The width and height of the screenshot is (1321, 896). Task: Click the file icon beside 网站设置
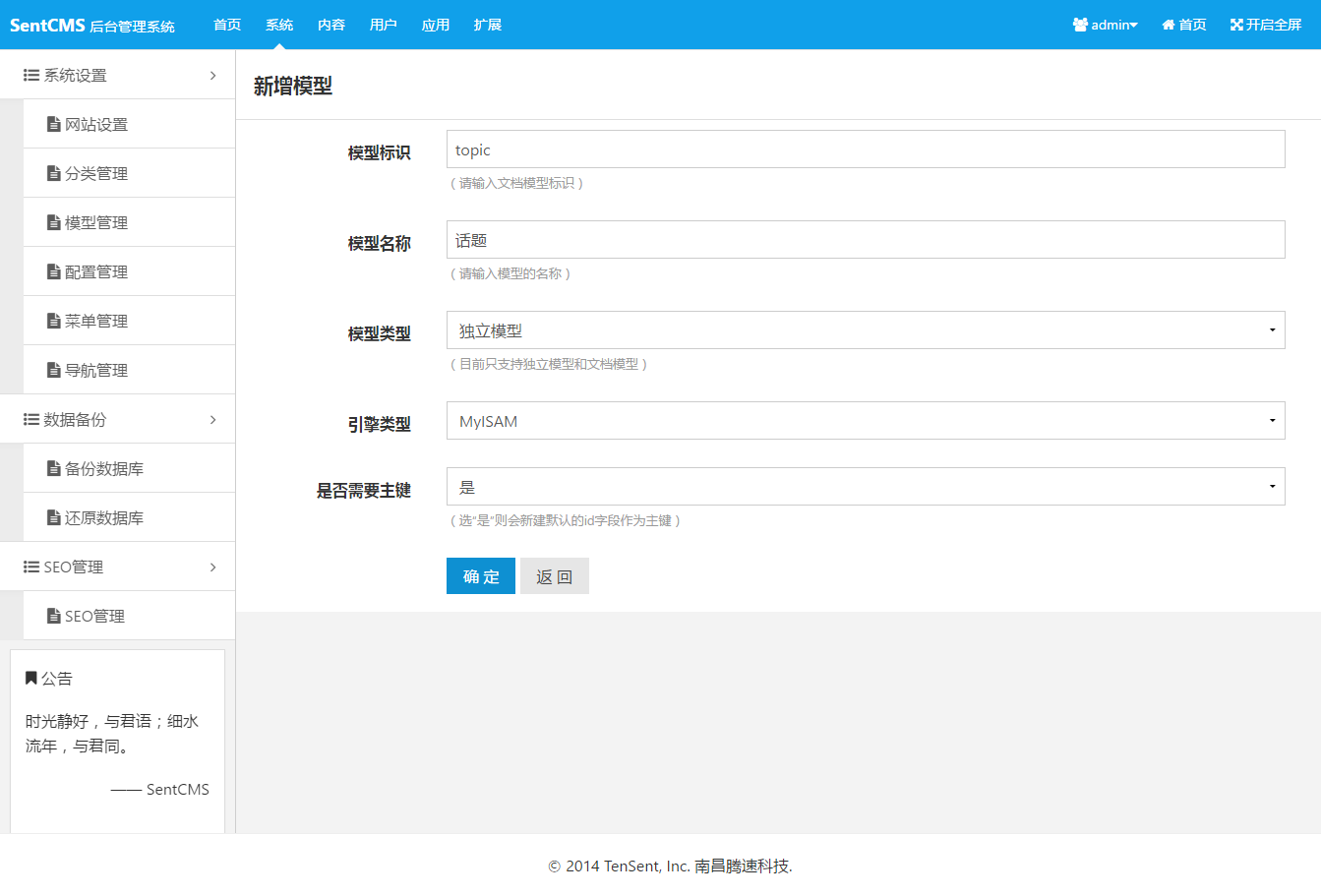[x=54, y=124]
